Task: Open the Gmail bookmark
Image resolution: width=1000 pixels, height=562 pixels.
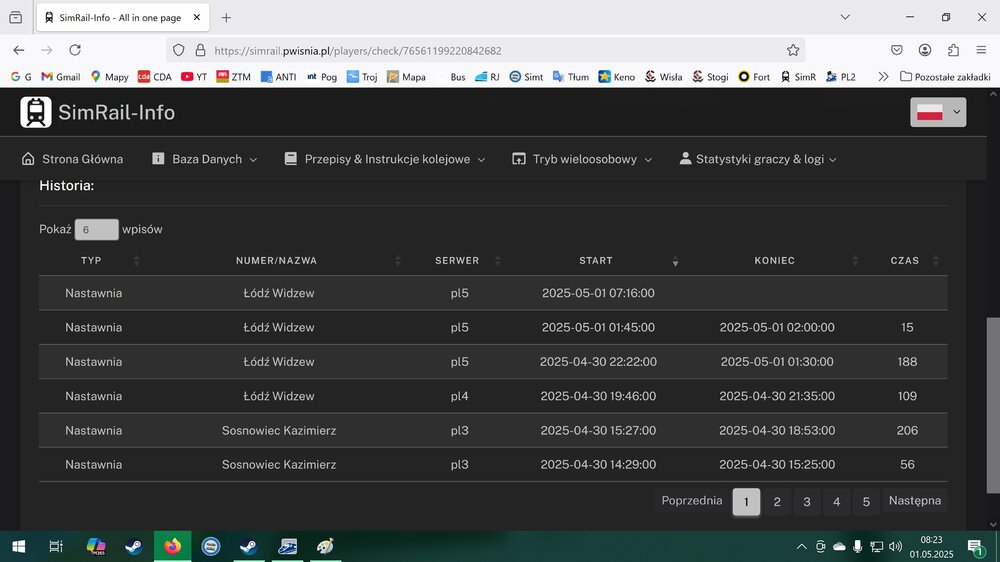Action: 60,76
